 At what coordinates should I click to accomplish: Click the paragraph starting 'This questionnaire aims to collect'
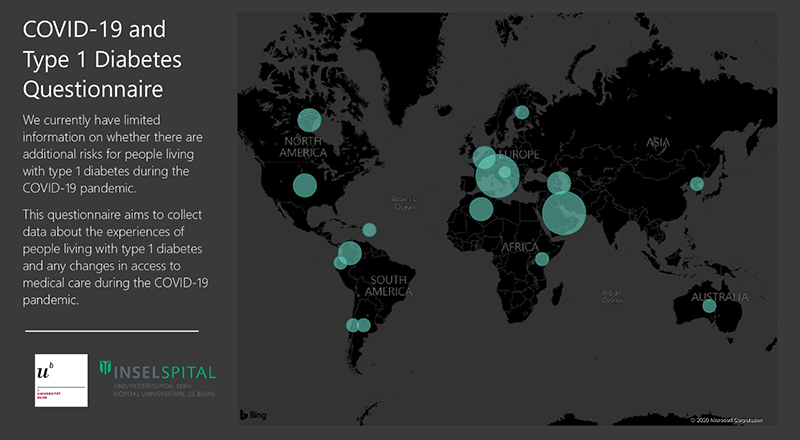pos(115,257)
